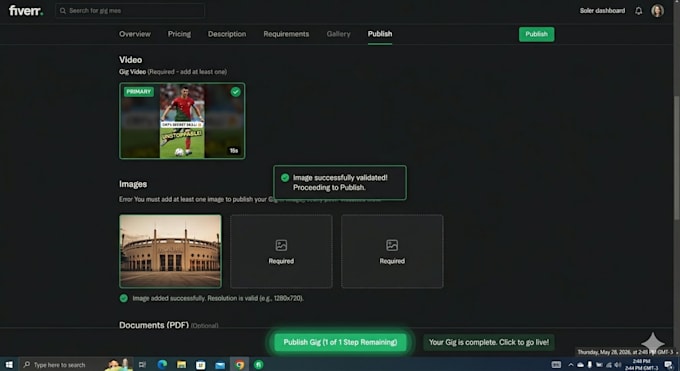This screenshot has height=371, width=680.
Task: Show hidden tray icons chevron
Action: pos(571,365)
